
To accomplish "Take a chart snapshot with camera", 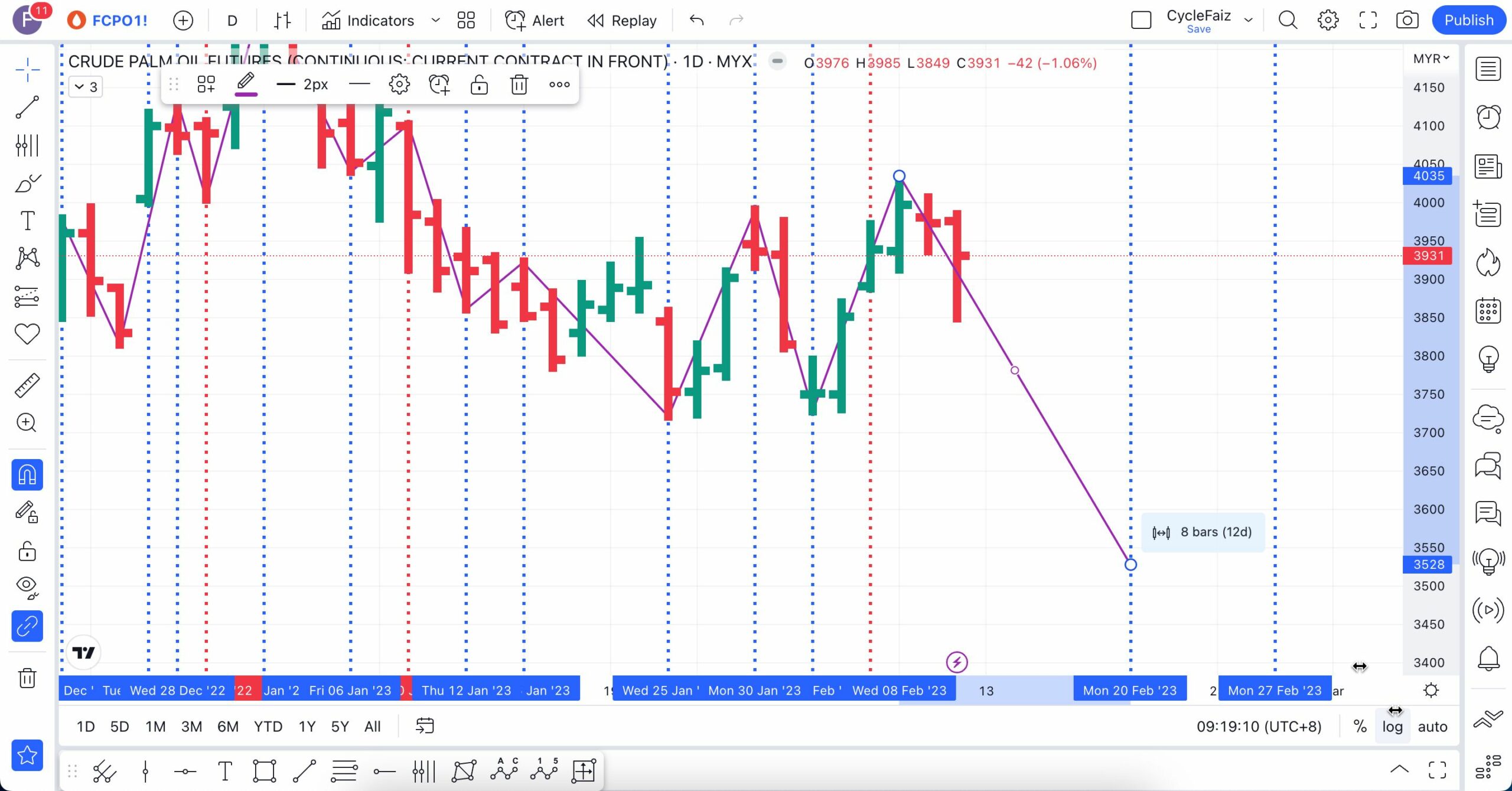I will coord(1407,21).
